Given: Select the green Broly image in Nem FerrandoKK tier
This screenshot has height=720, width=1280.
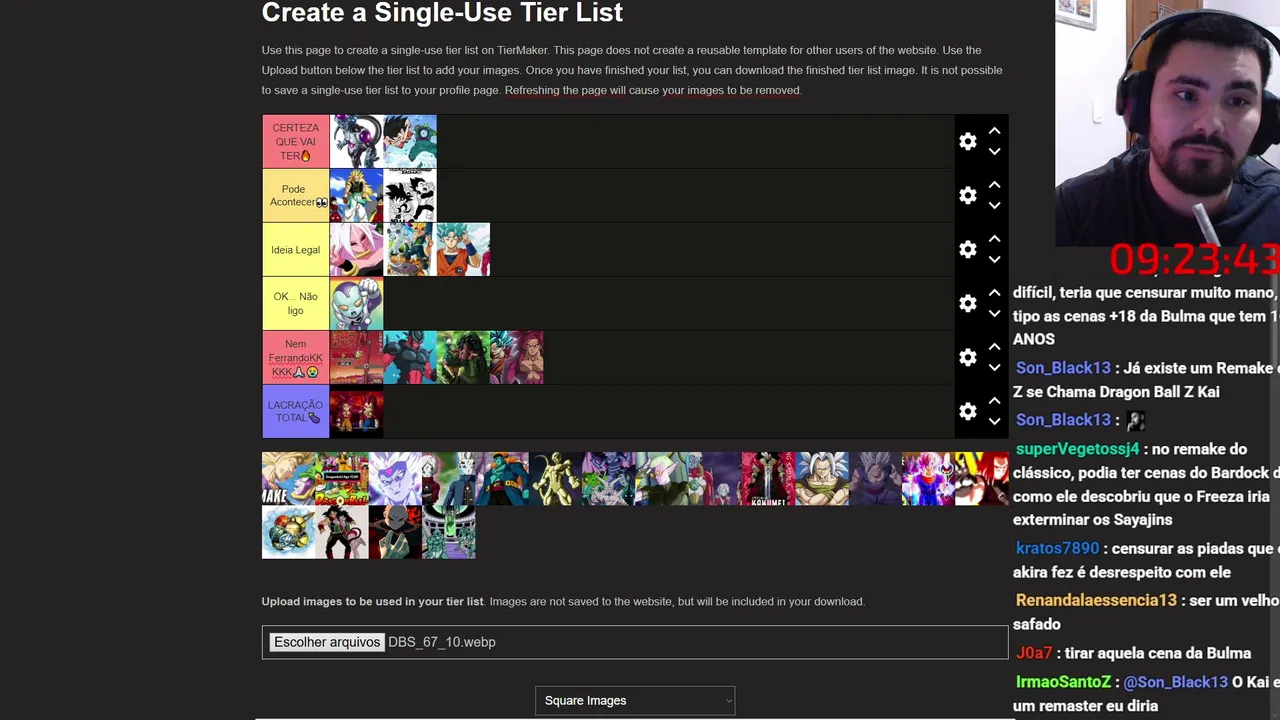Looking at the screenshot, I should pos(463,358).
